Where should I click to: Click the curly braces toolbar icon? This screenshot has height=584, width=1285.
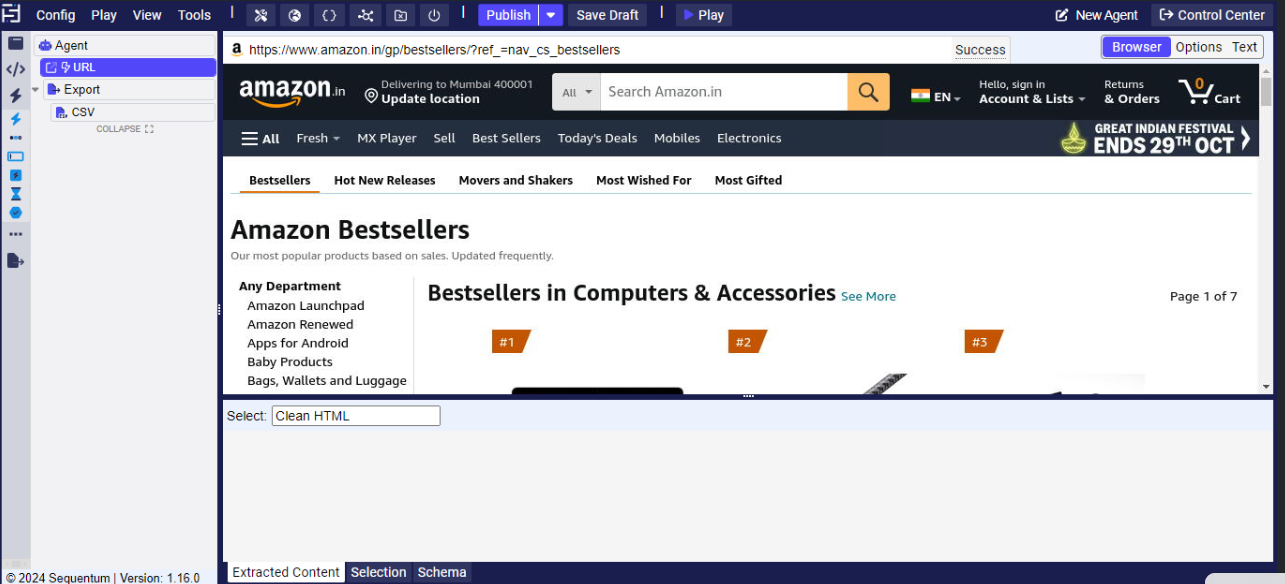point(330,15)
